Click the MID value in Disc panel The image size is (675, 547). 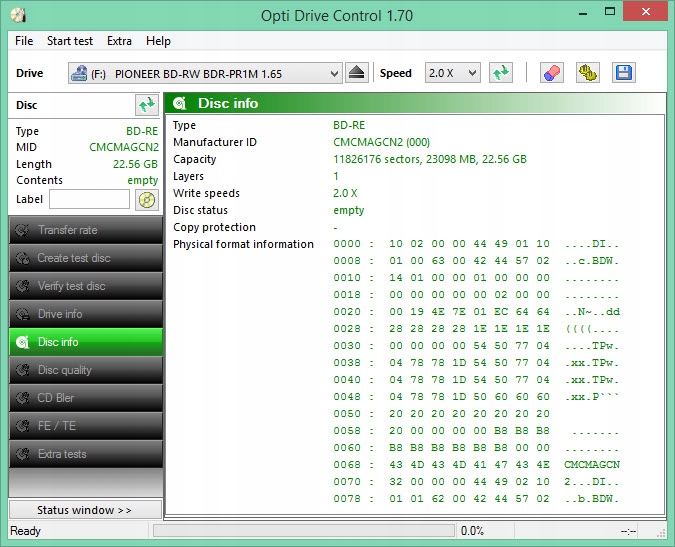click(x=124, y=147)
